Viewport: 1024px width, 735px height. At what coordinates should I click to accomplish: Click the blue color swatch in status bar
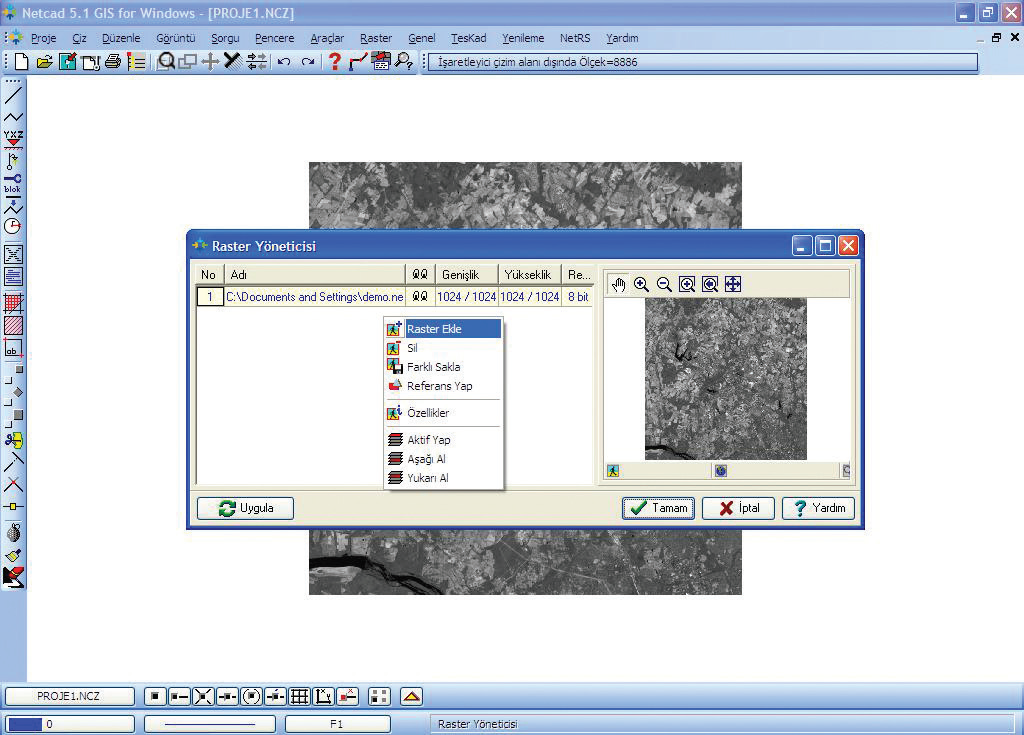click(25, 724)
